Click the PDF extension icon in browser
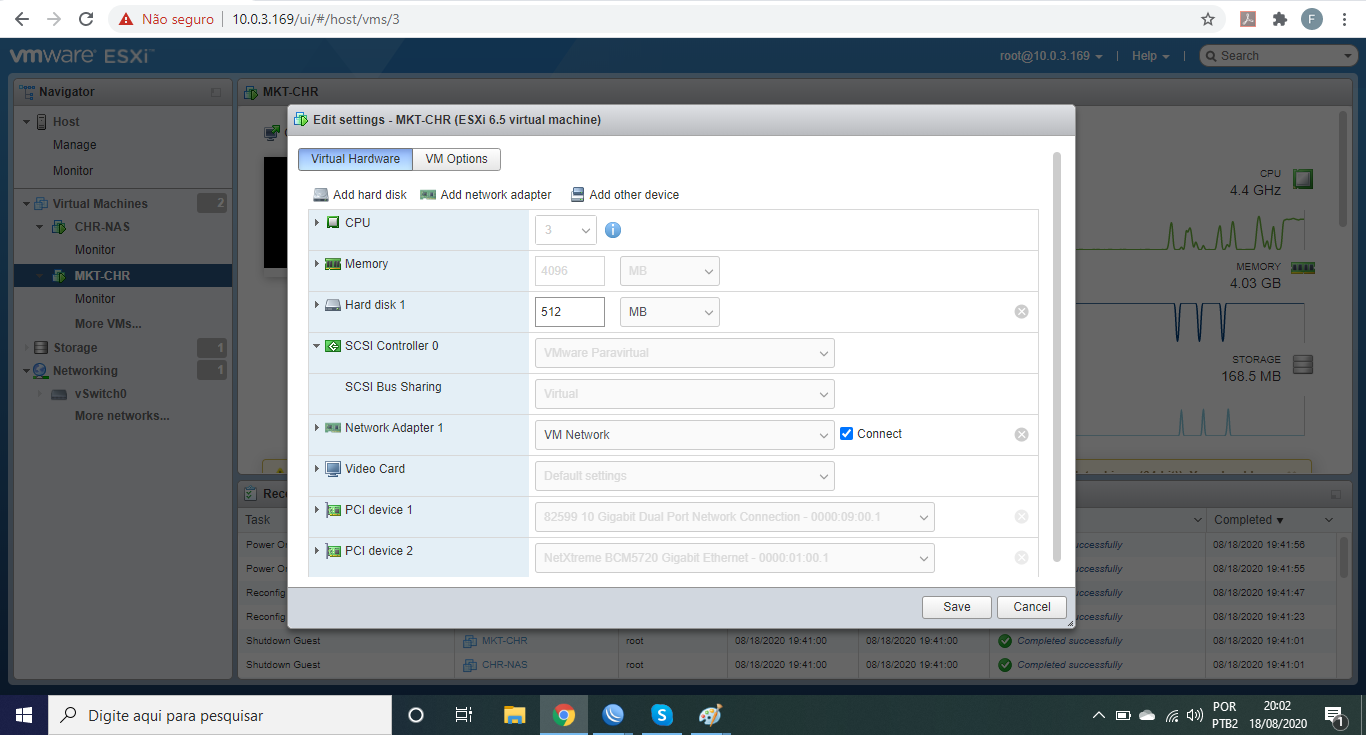Screen dimensions: 1366x736 click(1248, 19)
